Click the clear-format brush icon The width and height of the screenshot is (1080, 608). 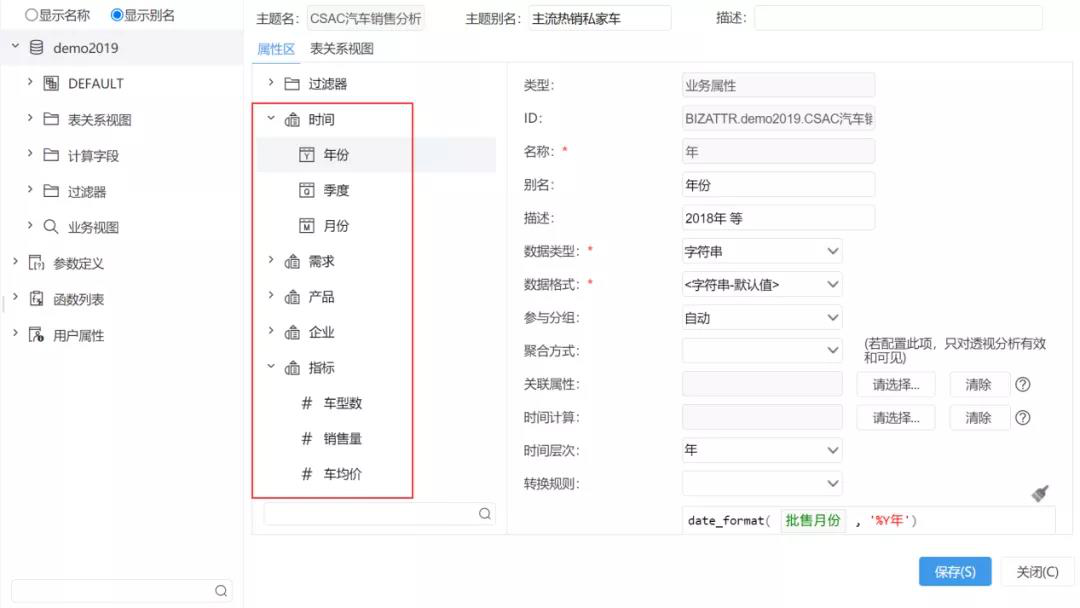pyautogui.click(x=1040, y=493)
